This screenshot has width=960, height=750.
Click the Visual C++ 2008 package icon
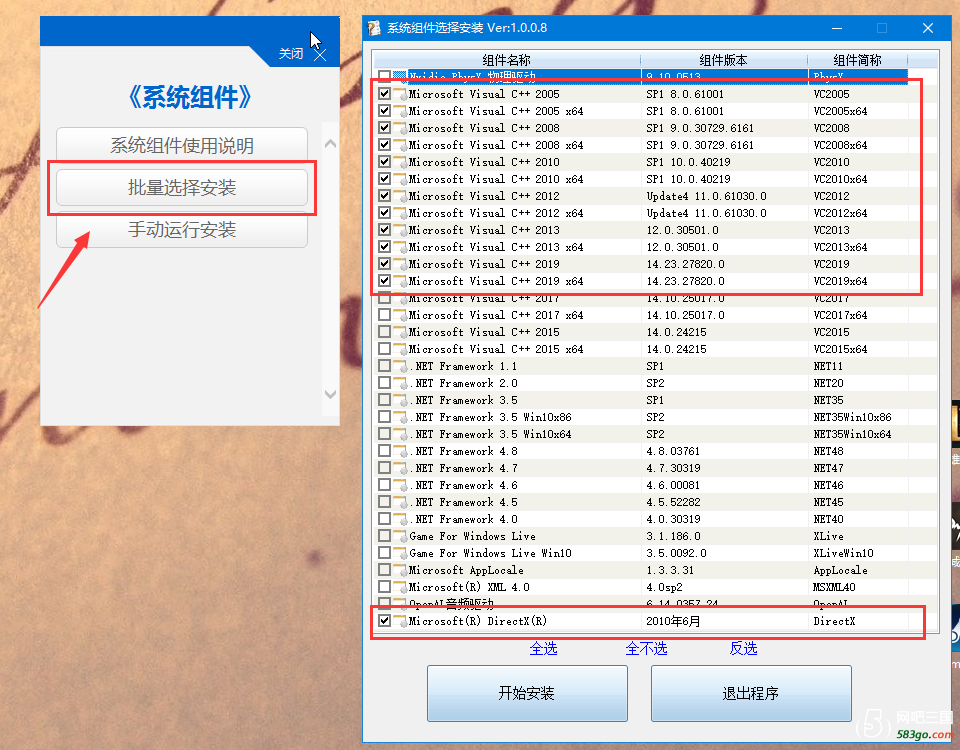(x=400, y=129)
